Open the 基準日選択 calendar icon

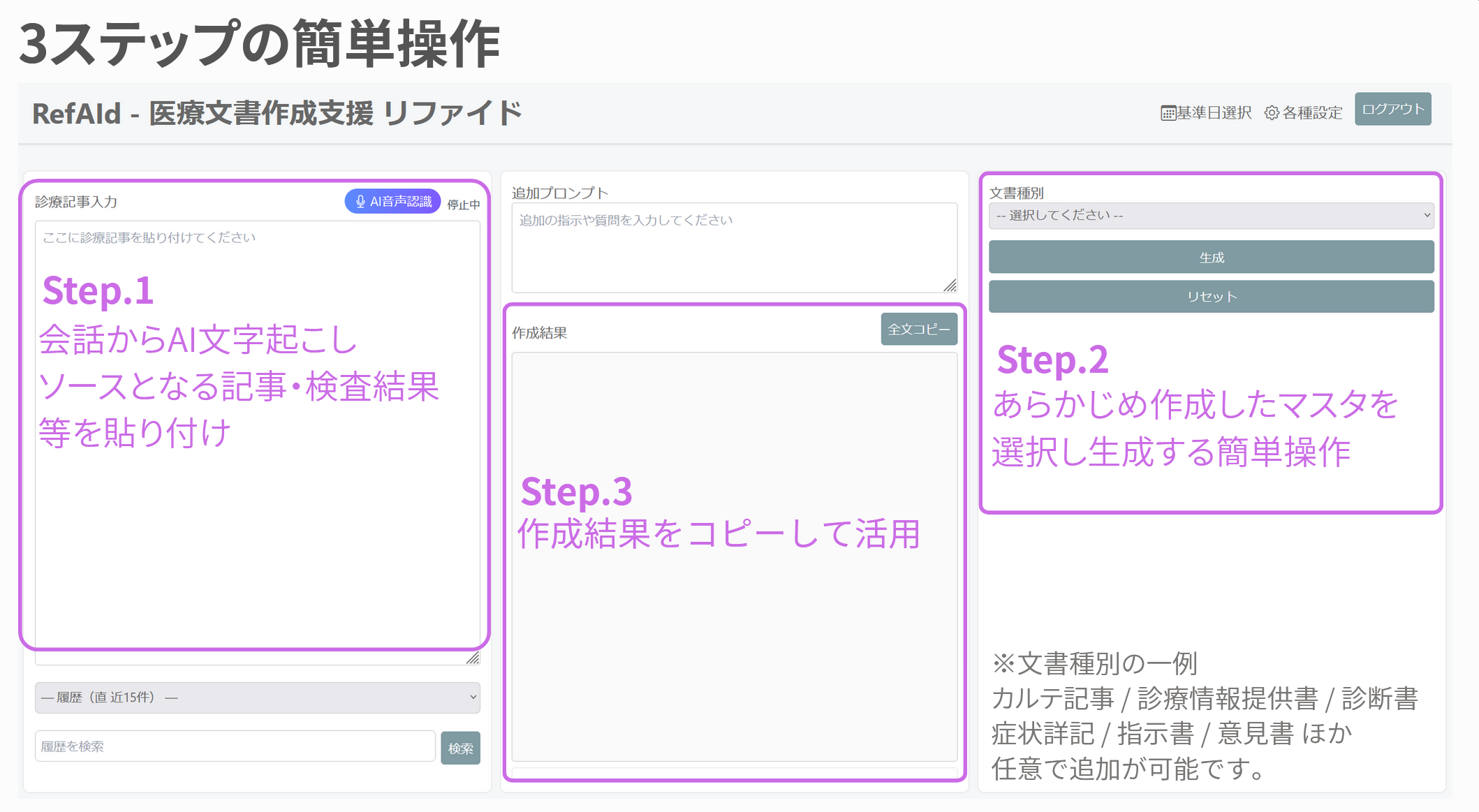click(x=1168, y=112)
